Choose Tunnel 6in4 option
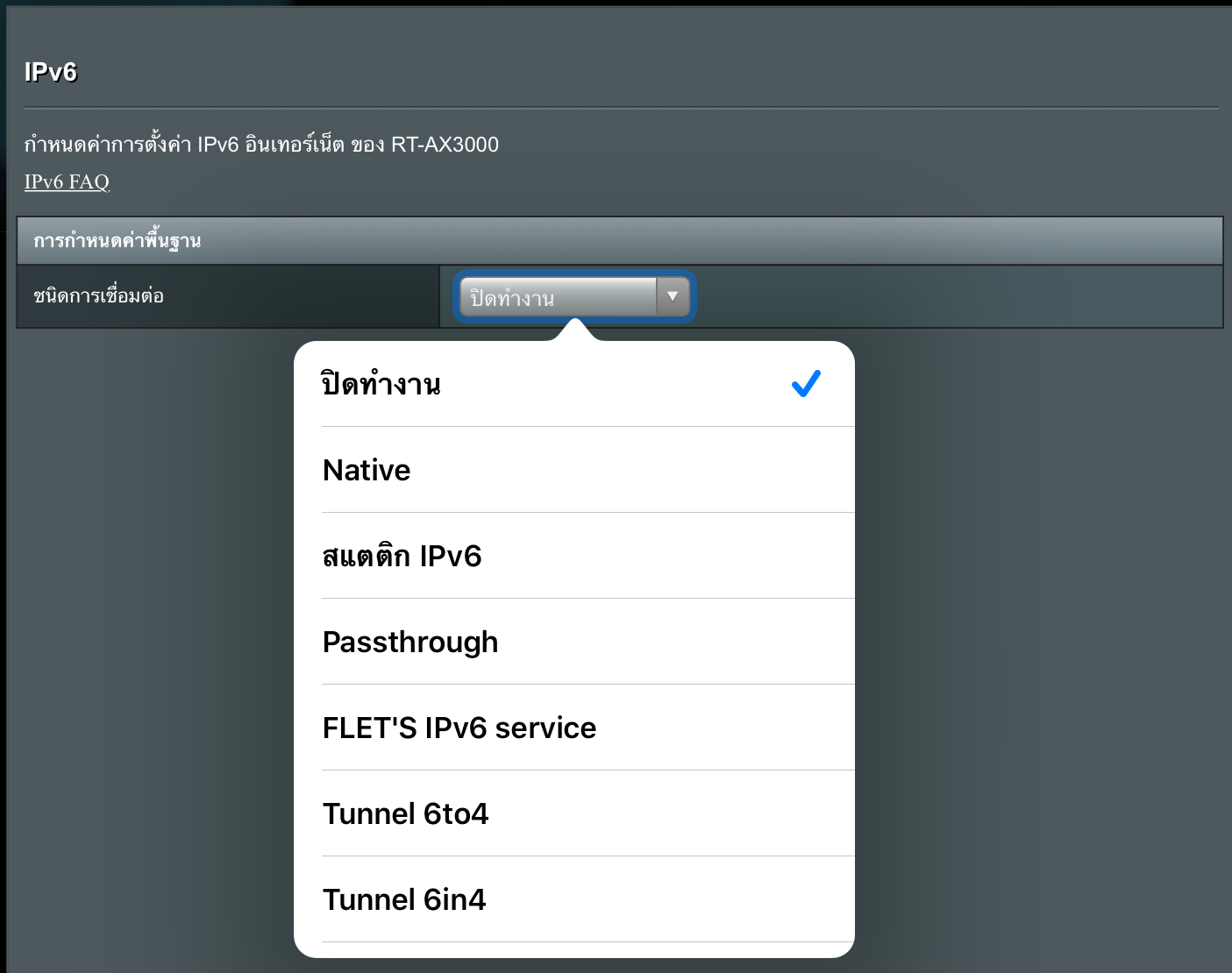 [x=574, y=899]
